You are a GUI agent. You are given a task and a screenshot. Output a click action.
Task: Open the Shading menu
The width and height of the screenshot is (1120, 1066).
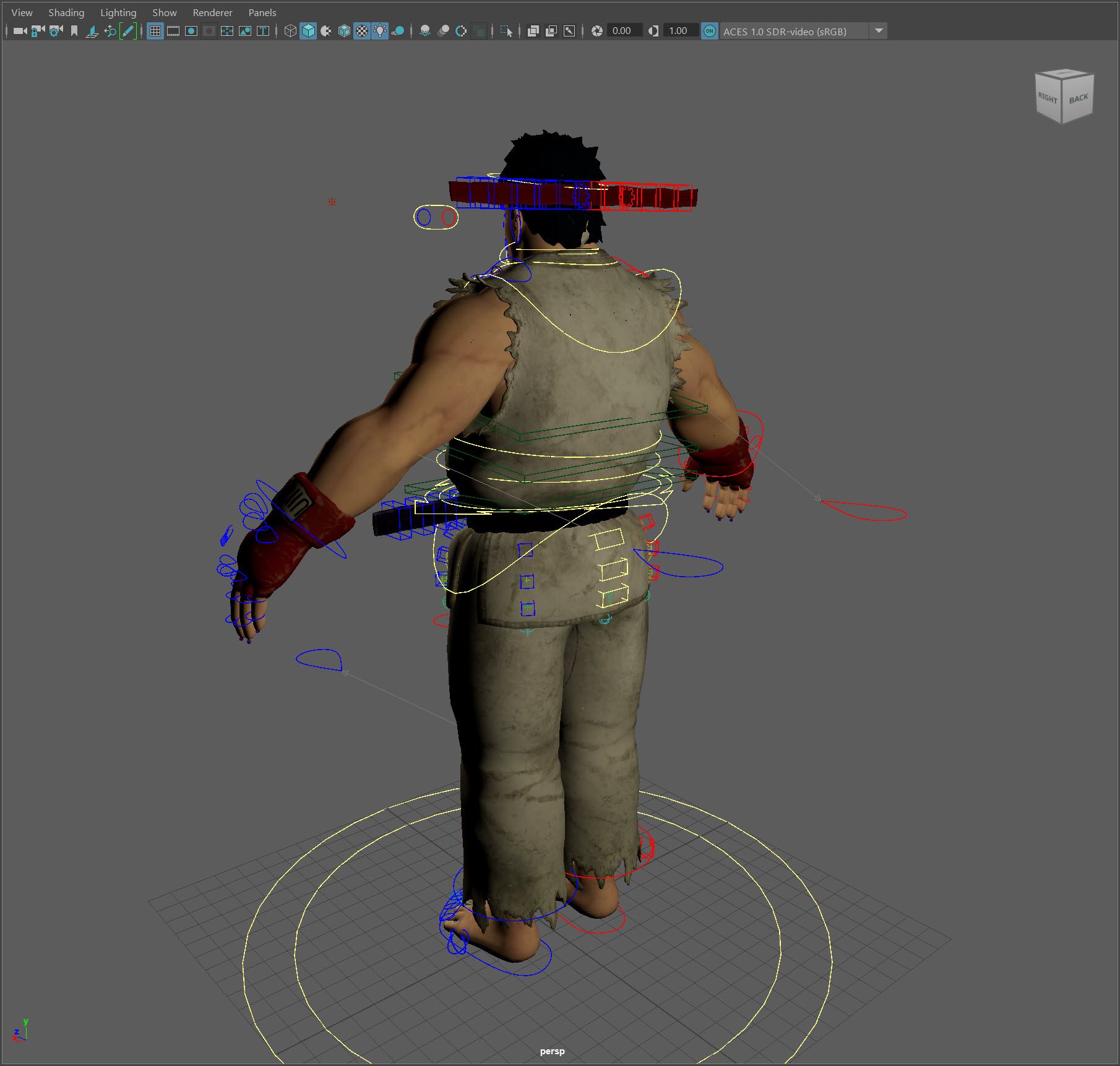[66, 12]
